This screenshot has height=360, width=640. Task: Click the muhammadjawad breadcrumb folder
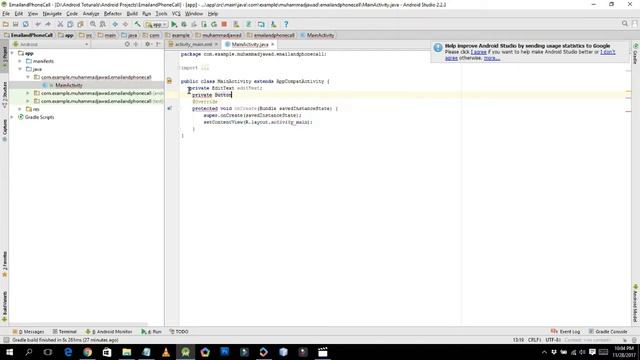coord(218,35)
